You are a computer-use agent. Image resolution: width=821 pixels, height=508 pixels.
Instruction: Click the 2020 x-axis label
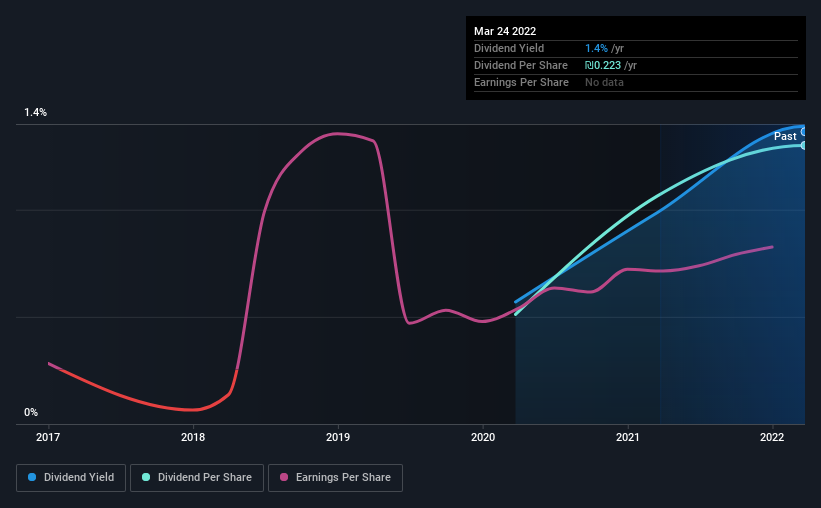pyautogui.click(x=483, y=437)
